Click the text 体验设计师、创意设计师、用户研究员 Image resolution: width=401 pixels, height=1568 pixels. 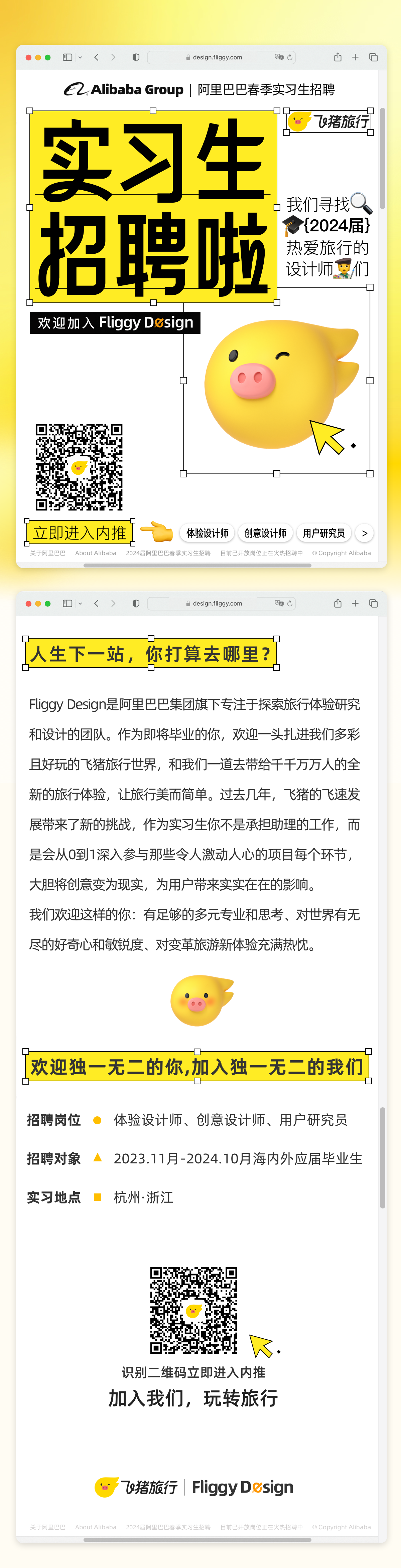(230, 1120)
